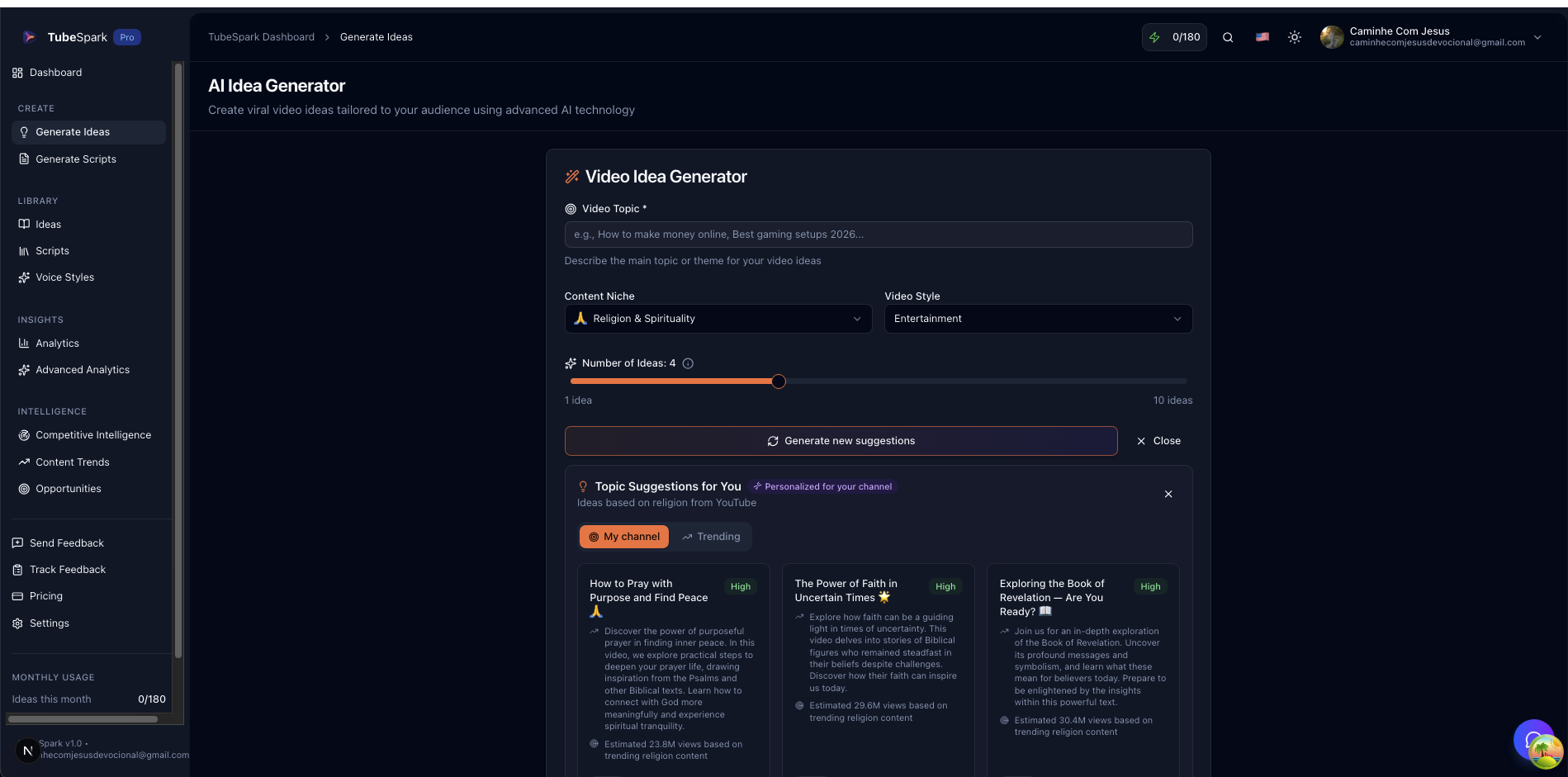Dismiss Topic Suggestions panel with X
This screenshot has width=1568, height=777.
pos(1168,494)
